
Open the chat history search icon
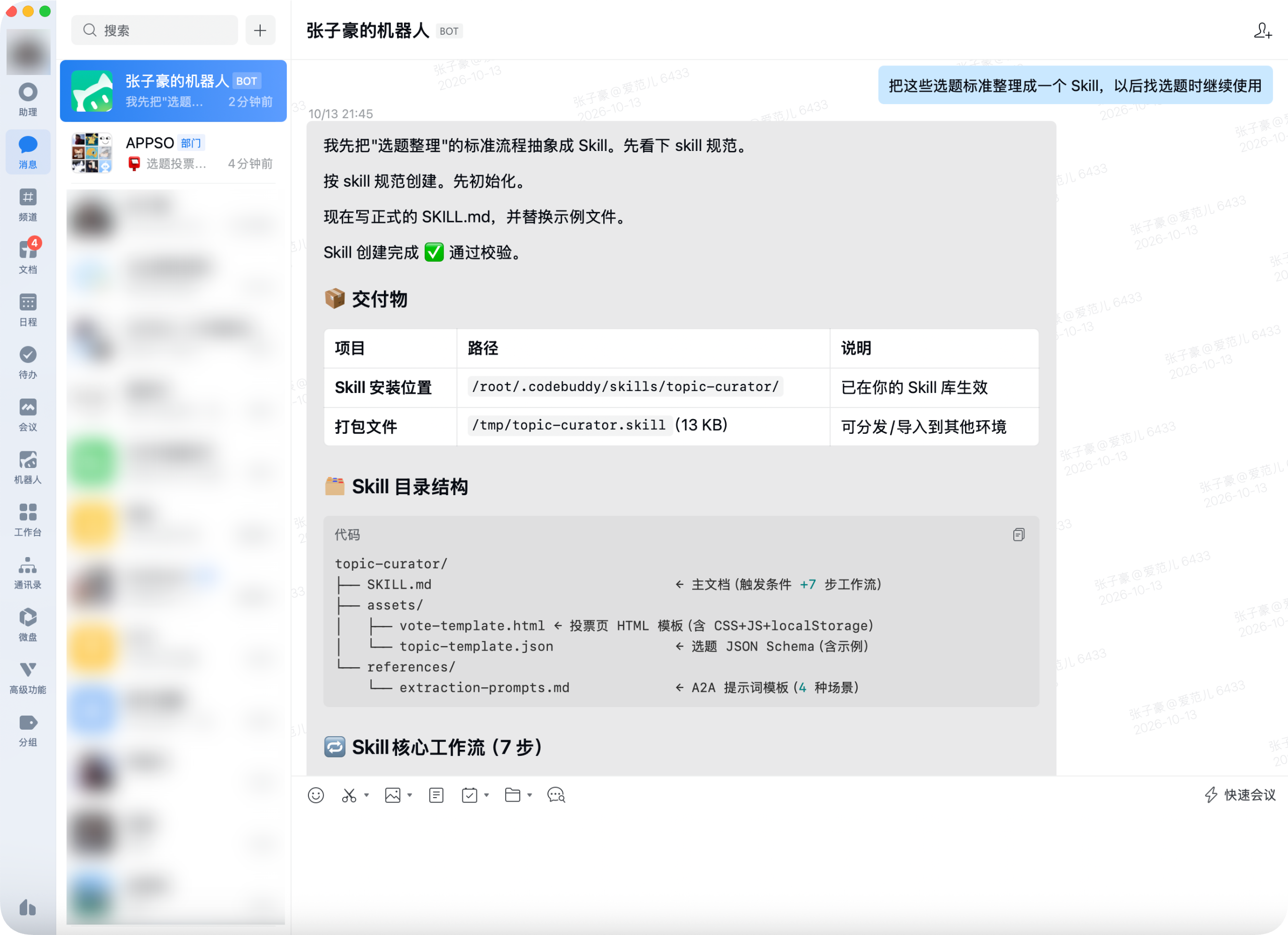(x=556, y=795)
